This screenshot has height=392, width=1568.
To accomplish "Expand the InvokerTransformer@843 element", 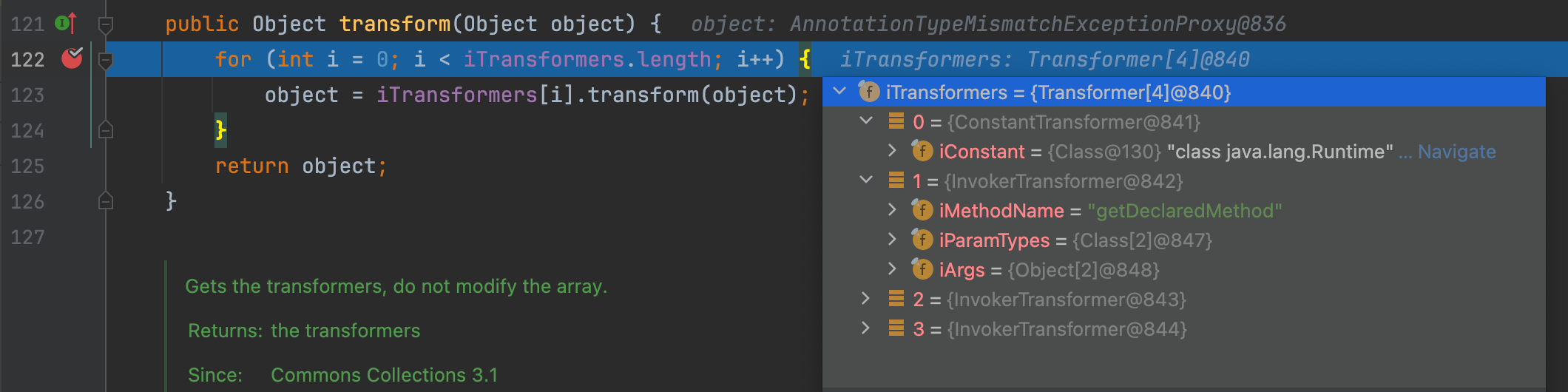I will pos(866,299).
